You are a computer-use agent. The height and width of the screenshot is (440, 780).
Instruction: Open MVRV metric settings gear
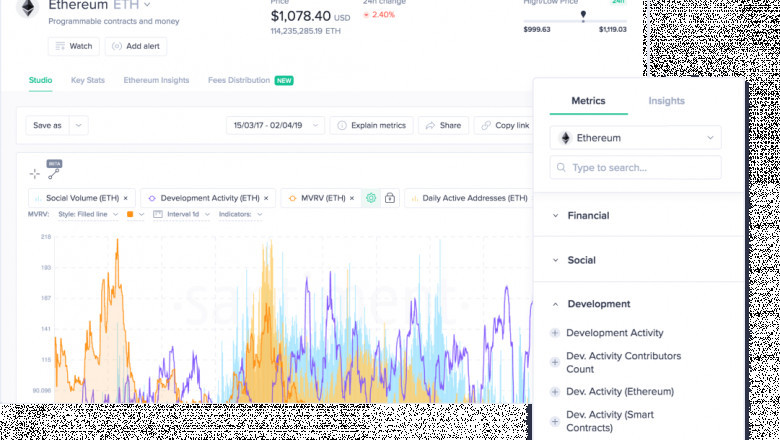tap(371, 198)
